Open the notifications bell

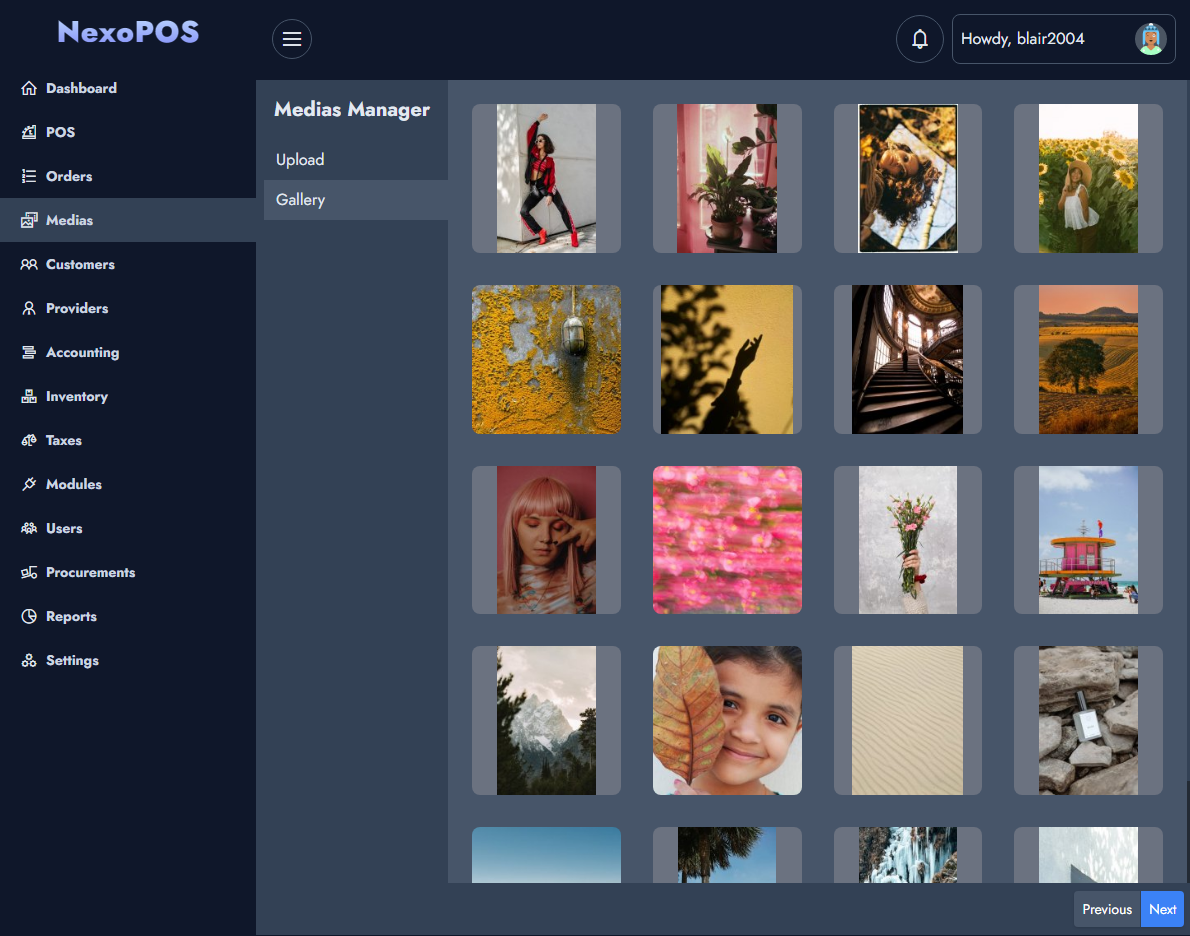click(x=919, y=39)
